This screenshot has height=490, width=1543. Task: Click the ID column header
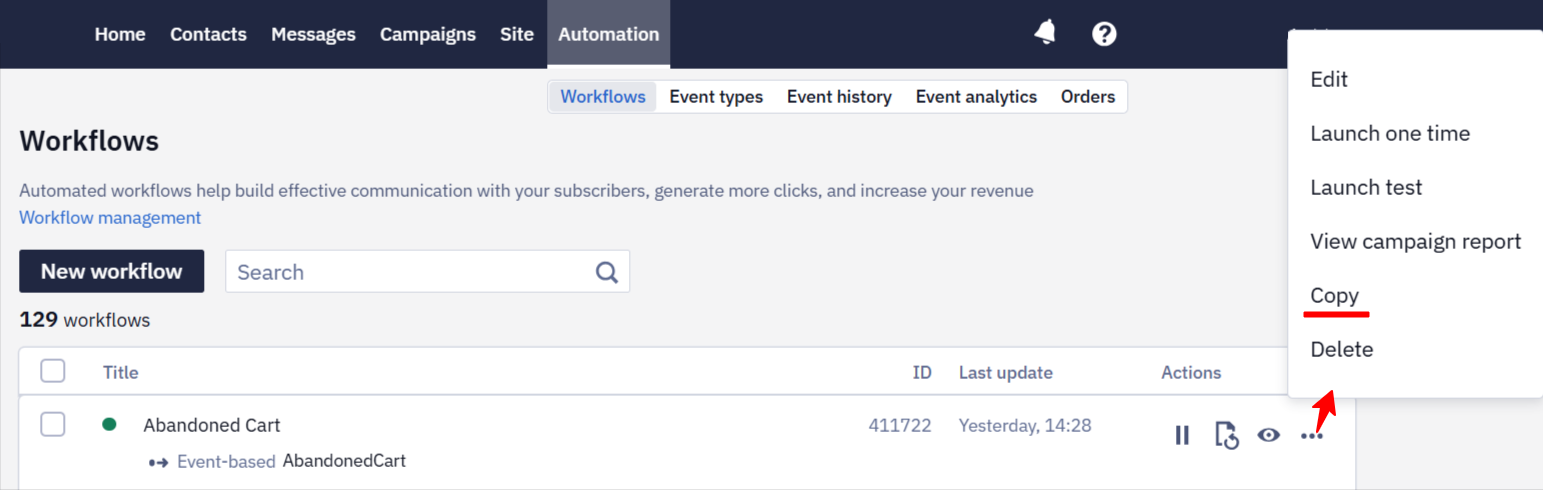(922, 372)
